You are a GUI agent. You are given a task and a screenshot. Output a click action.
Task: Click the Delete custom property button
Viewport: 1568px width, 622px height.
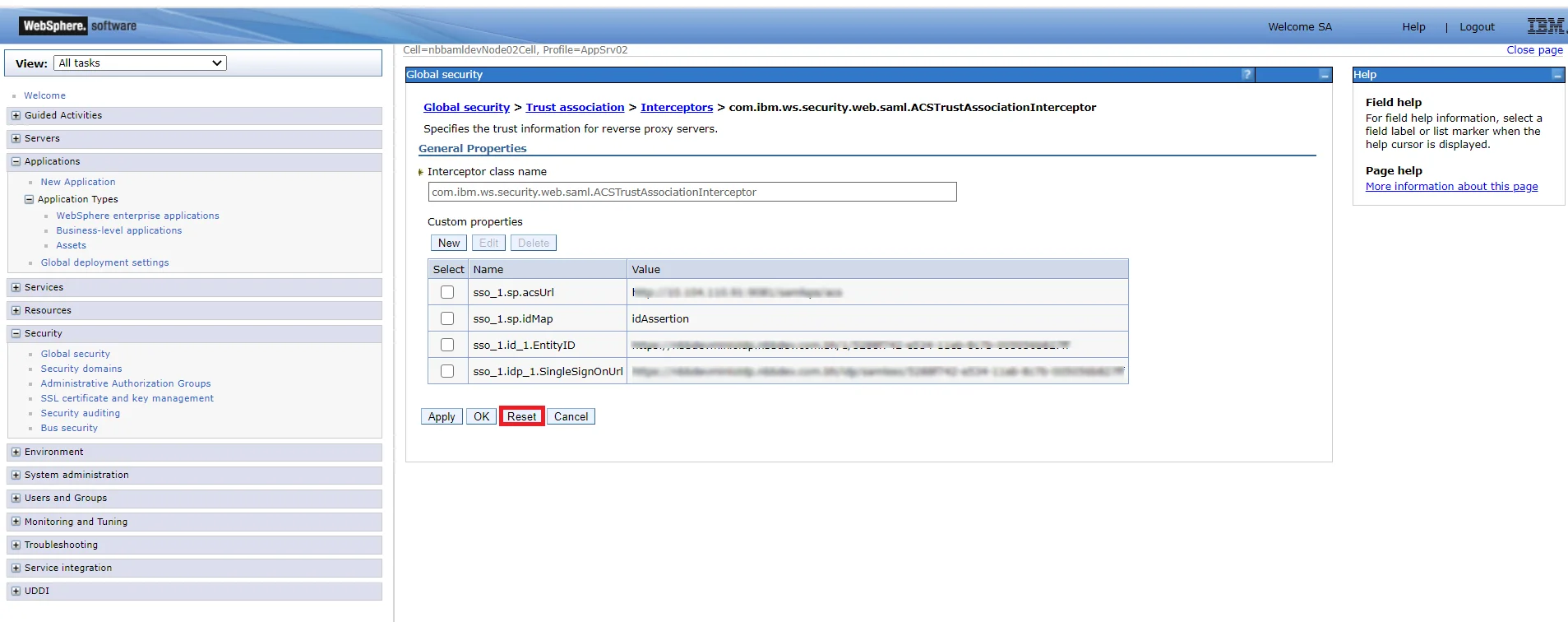[534, 243]
